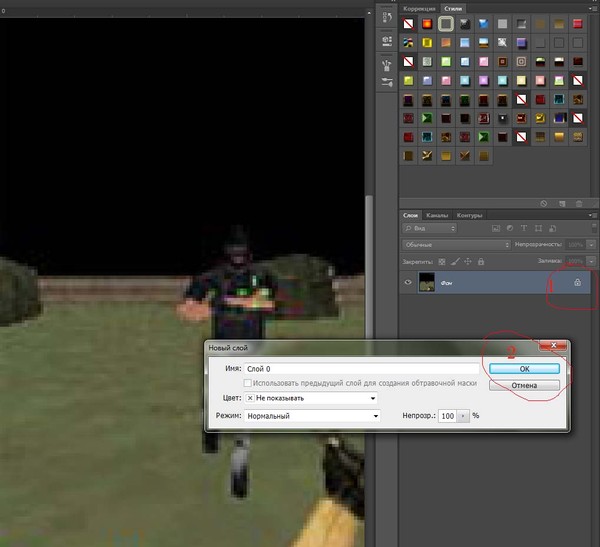Apply the solid gray style in first row
The width and height of the screenshot is (600, 547).
[502, 24]
